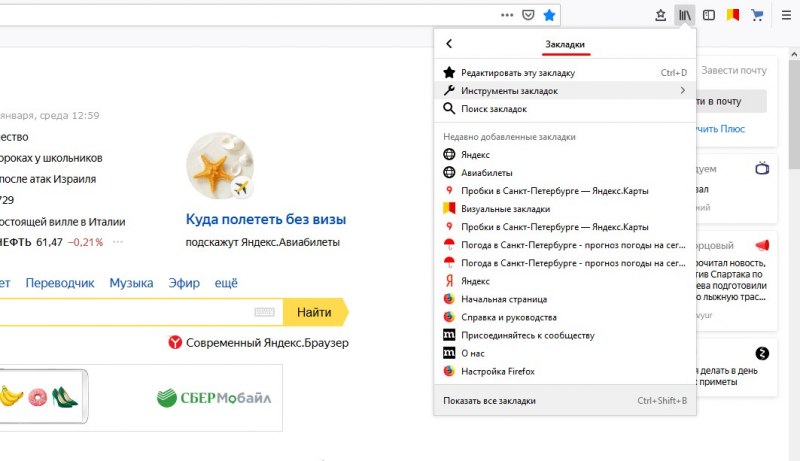
Task: Open second Пробки в Санкт-Петербурге bookmark
Action: 565,227
